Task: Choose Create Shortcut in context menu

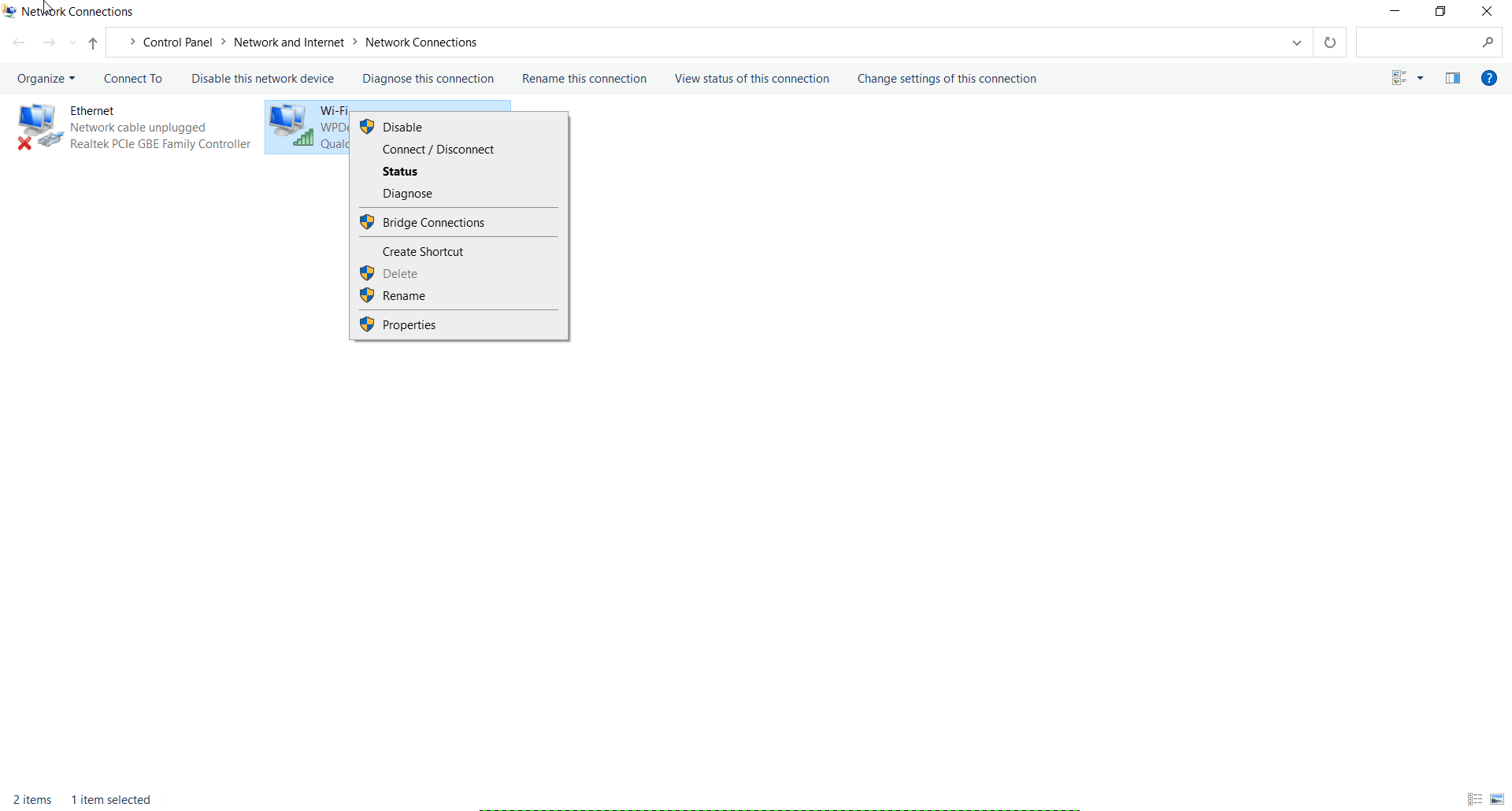Action: (458, 252)
